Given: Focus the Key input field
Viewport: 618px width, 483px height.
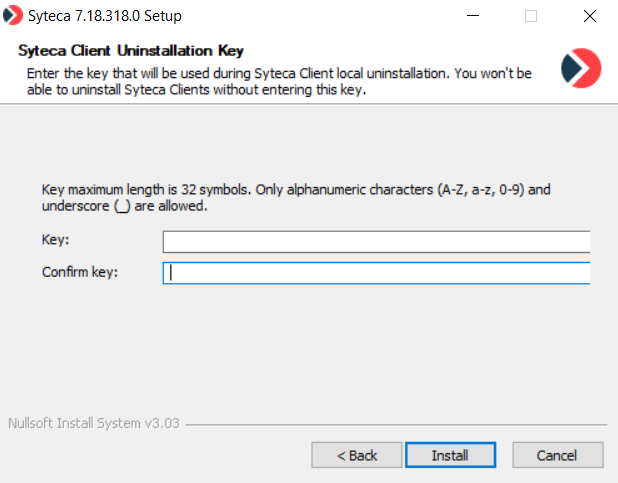Looking at the screenshot, I should click(376, 242).
